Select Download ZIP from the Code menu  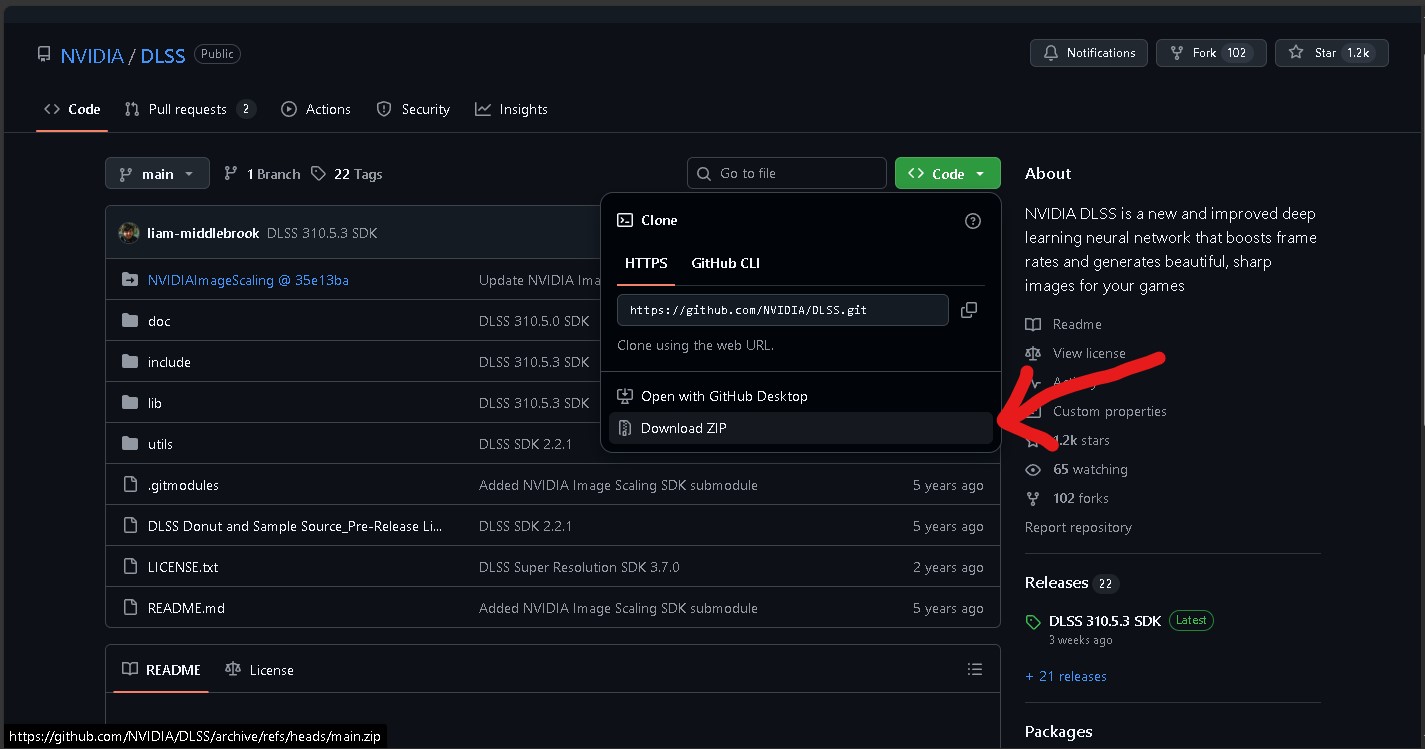pyautogui.click(x=684, y=427)
